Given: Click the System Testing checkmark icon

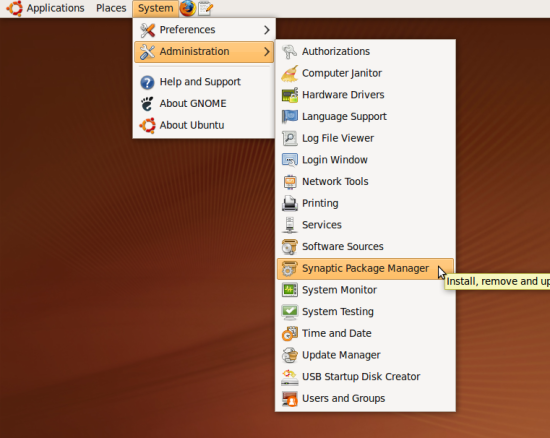Looking at the screenshot, I should [290, 312].
